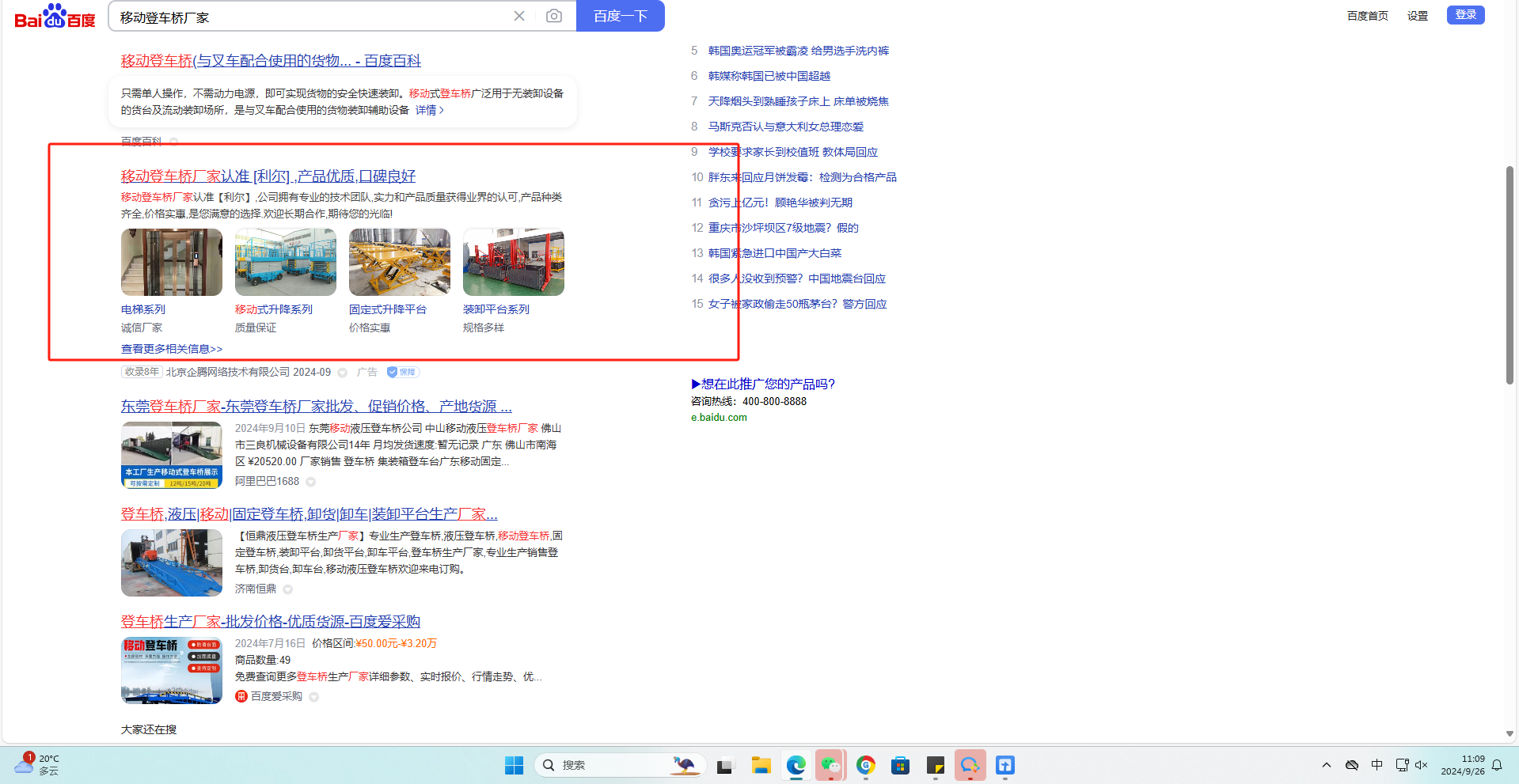Open the 设置 settings menu
The height and width of the screenshot is (784, 1519).
1418,16
